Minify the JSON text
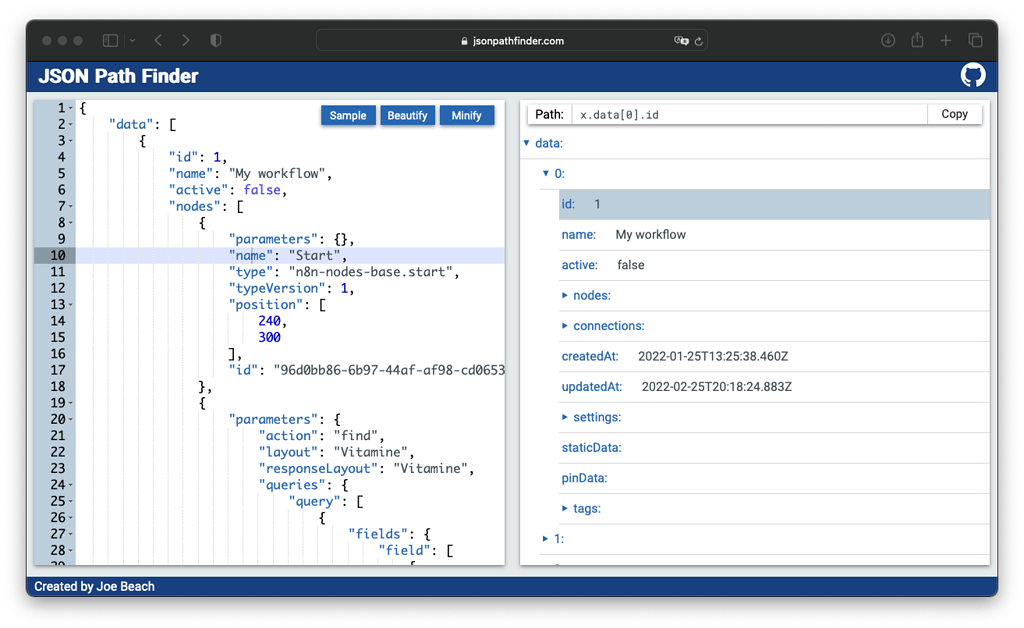Viewport: 1024px width, 628px height. pos(466,115)
